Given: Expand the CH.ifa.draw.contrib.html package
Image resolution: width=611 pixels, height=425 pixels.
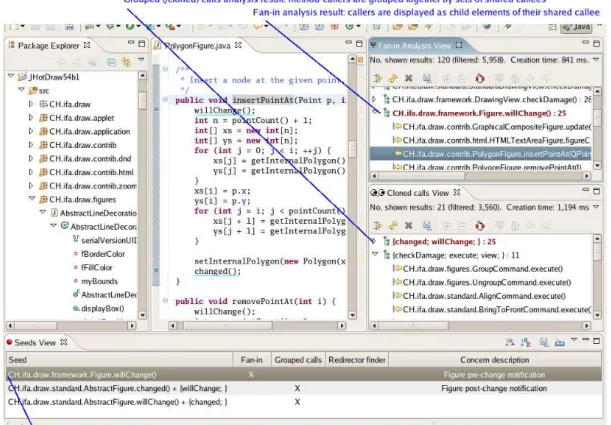Looking at the screenshot, I should pyautogui.click(x=31, y=172).
